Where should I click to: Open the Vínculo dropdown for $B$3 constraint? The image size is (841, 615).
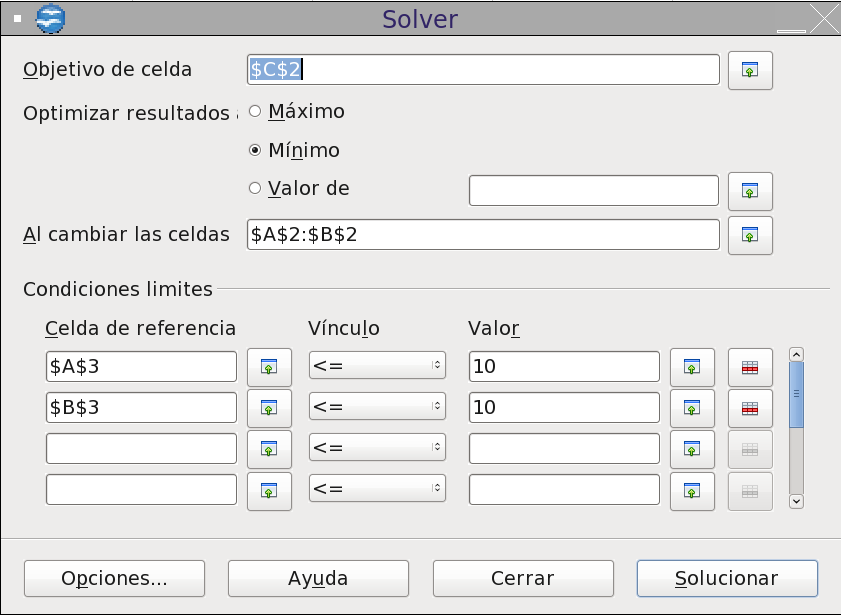coord(377,408)
